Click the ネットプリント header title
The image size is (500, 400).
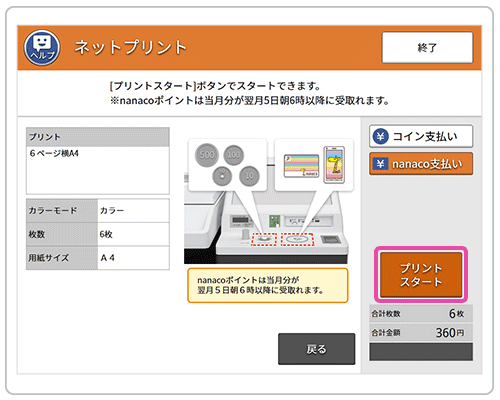tap(130, 47)
